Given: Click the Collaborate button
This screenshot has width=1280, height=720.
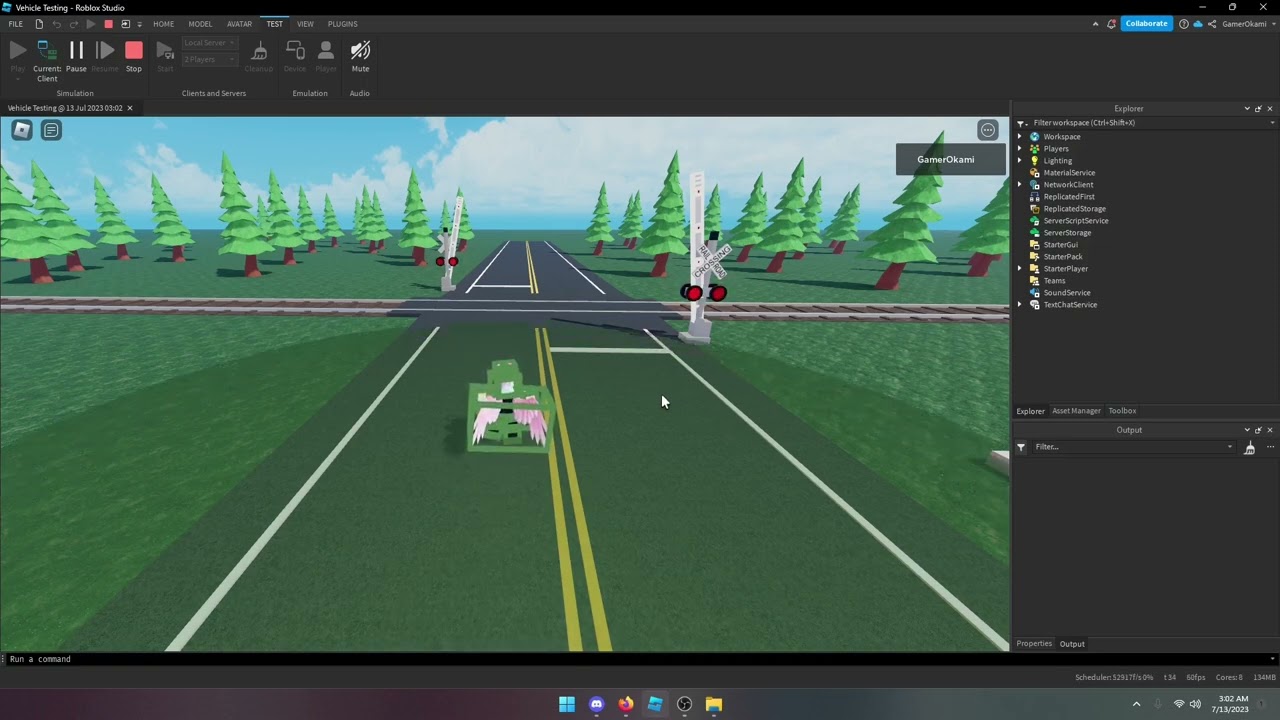Looking at the screenshot, I should click(1146, 24).
